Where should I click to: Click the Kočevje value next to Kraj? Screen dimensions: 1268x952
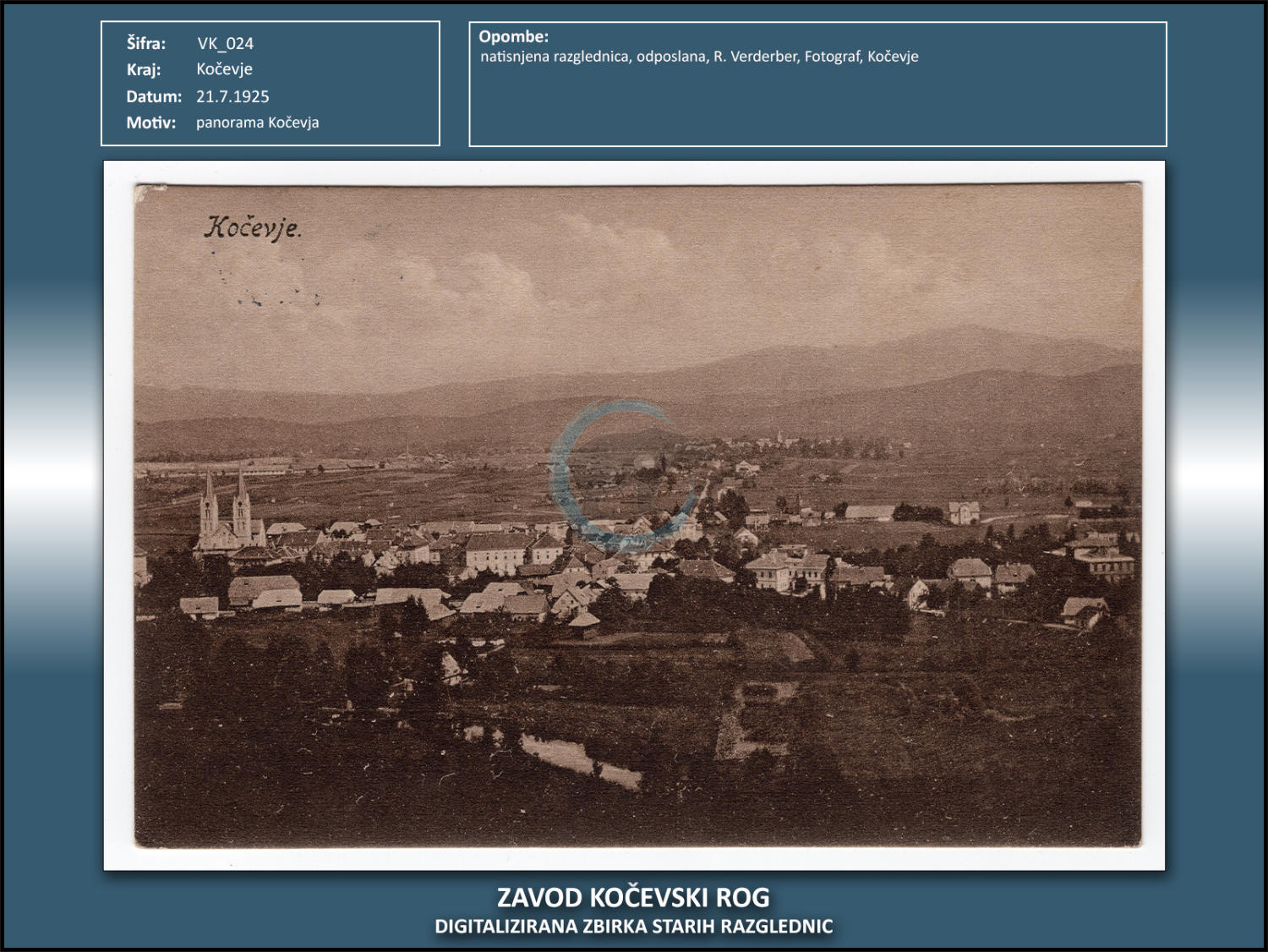tap(224, 69)
